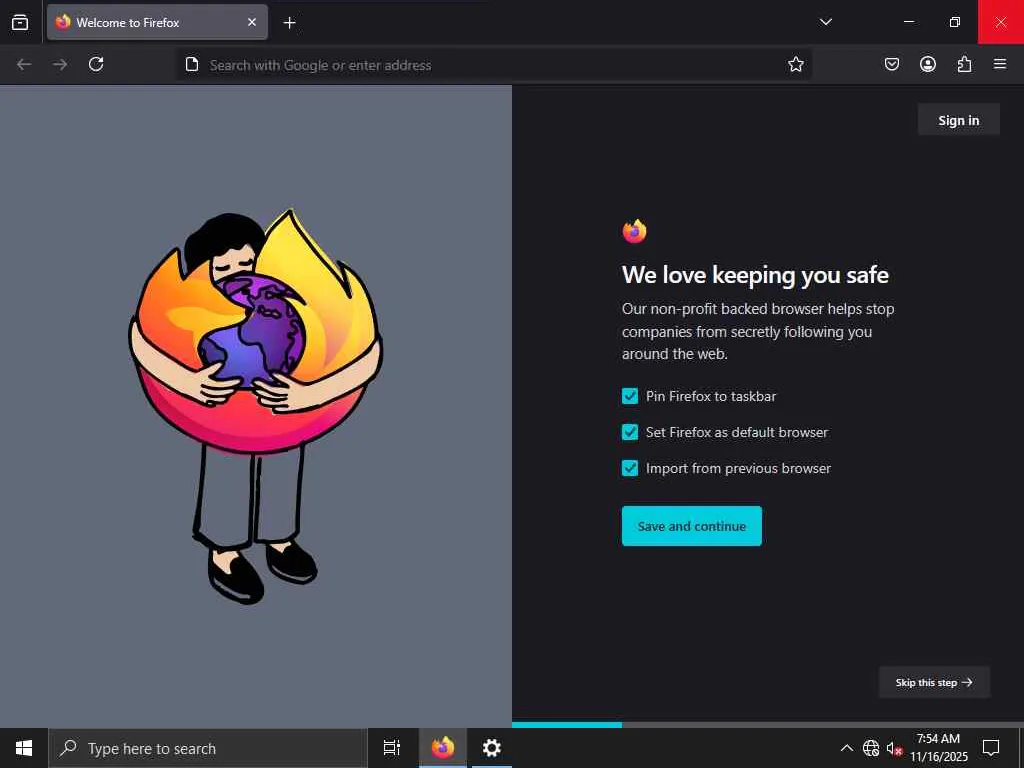
Task: Click the Firefox taskbar icon
Action: click(443, 748)
